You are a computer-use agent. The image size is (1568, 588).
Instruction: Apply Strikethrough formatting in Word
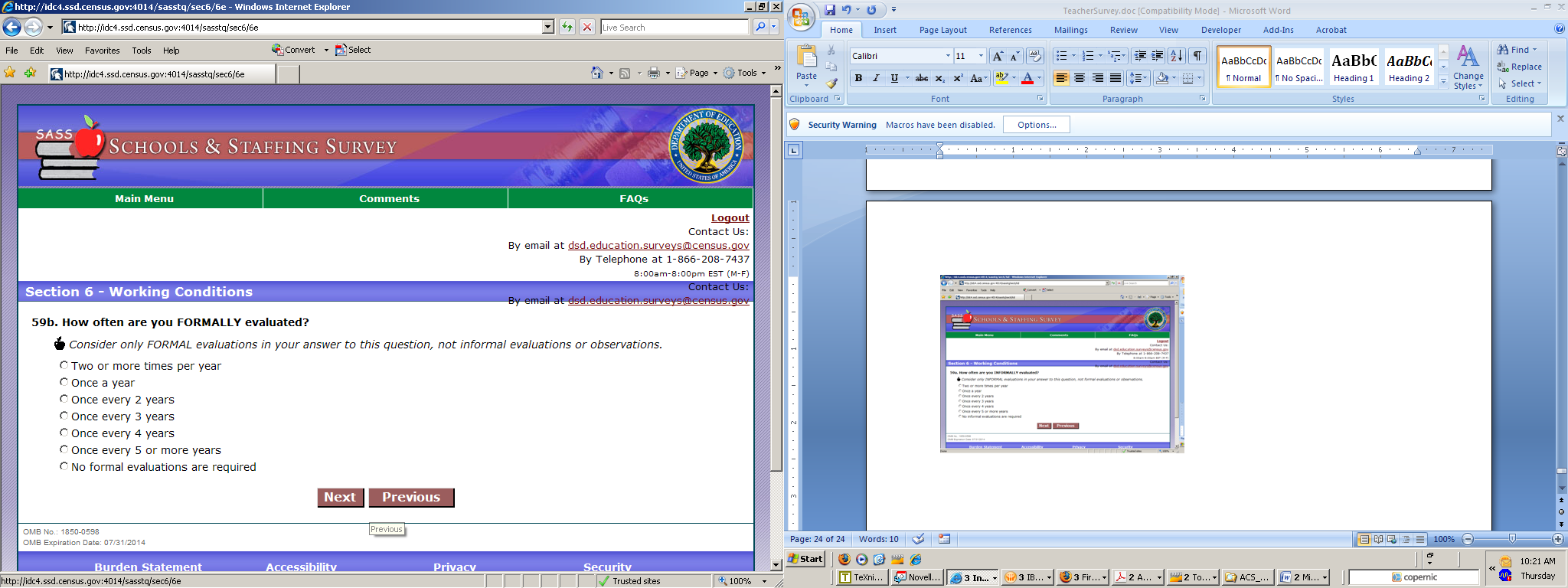922,78
